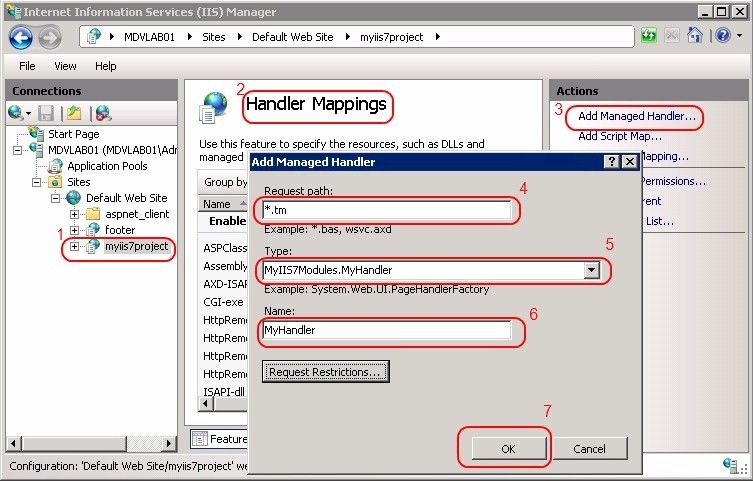Click the footer application icon
The width and height of the screenshot is (753, 481).
tap(93, 230)
